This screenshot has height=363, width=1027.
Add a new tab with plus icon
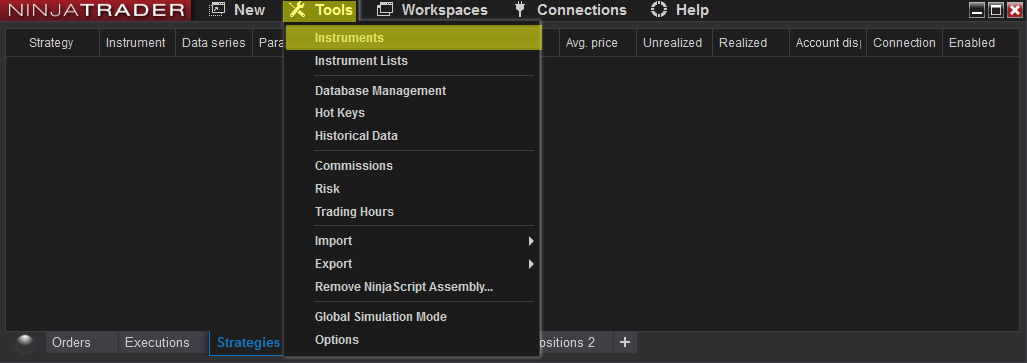coord(625,342)
